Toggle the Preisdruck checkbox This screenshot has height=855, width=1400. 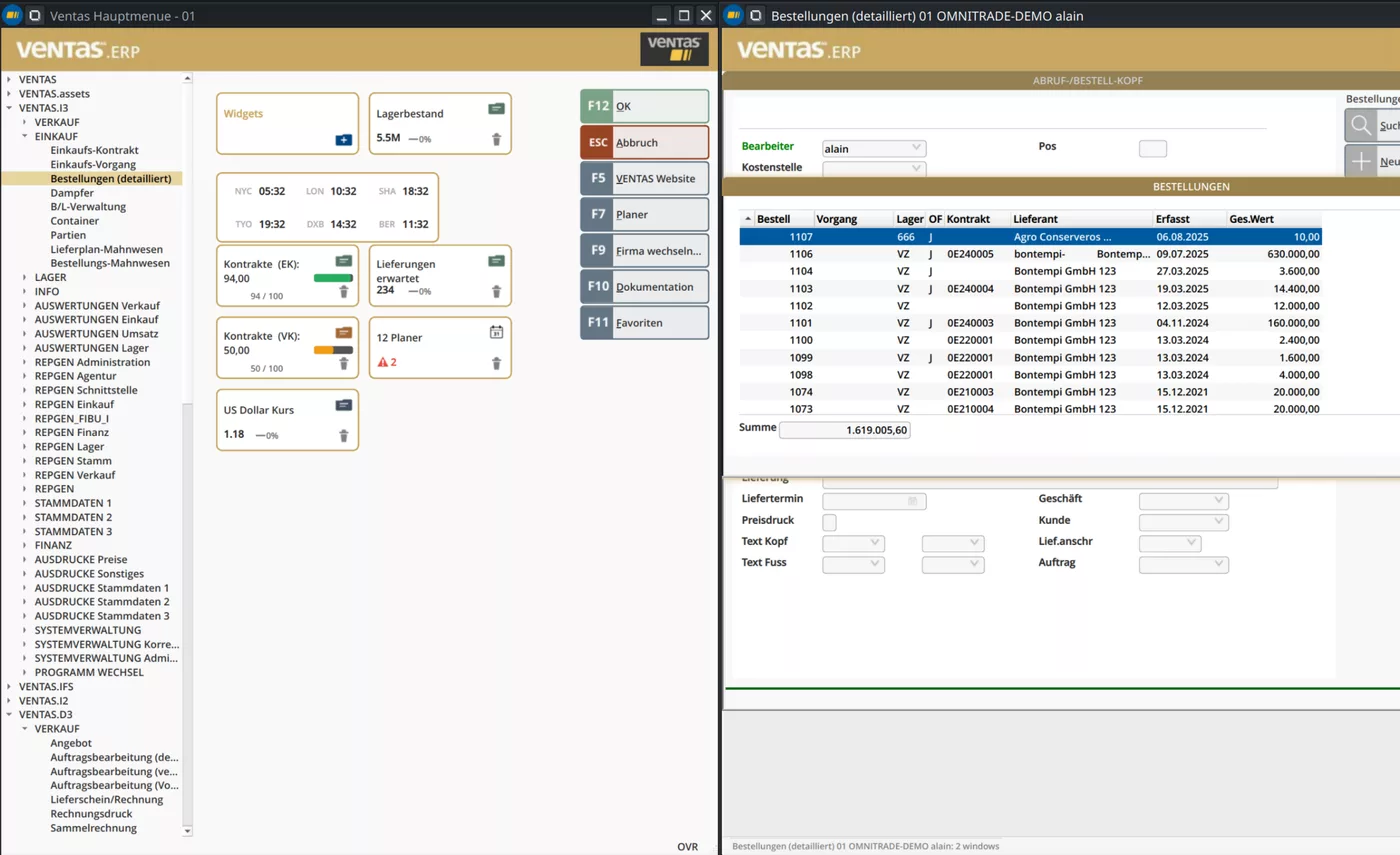click(829, 522)
